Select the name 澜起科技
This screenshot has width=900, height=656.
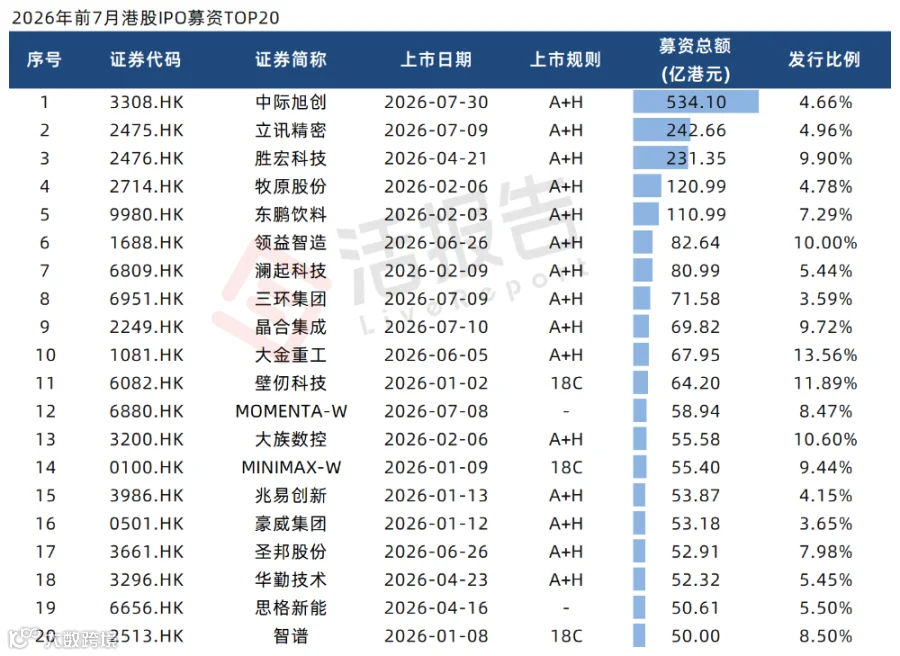[291, 271]
